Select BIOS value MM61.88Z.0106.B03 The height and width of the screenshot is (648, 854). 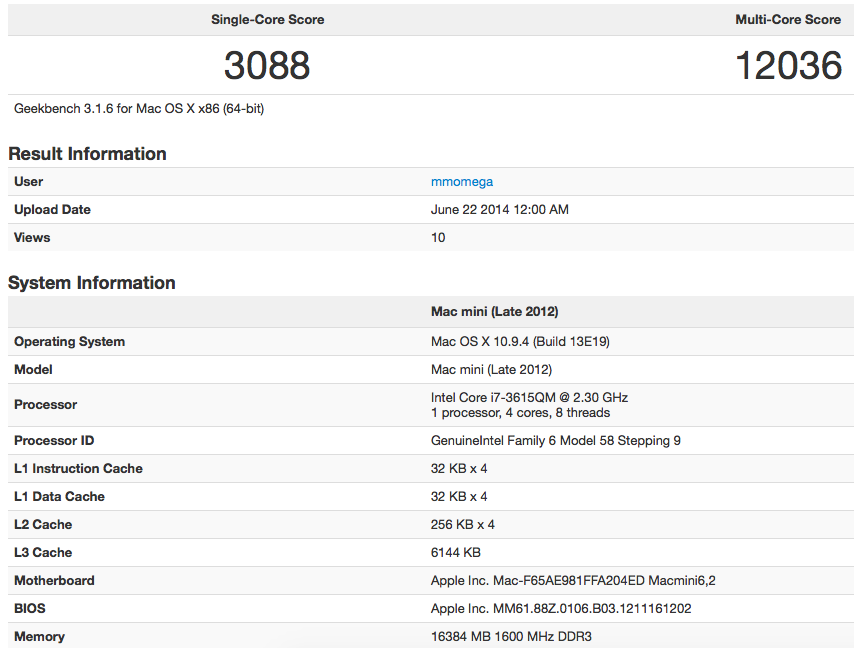click(x=561, y=608)
